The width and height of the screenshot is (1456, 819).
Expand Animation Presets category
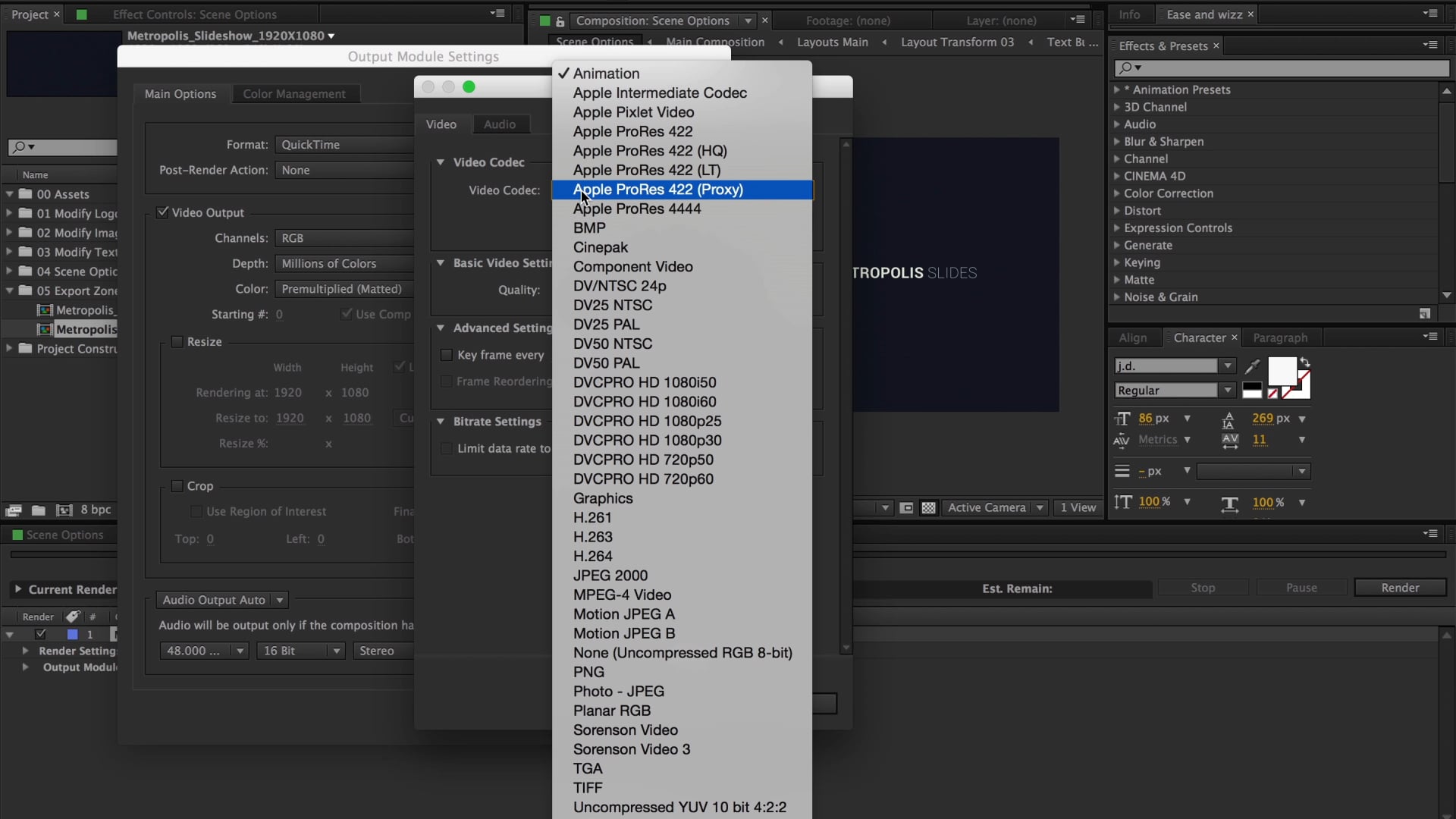(1116, 89)
